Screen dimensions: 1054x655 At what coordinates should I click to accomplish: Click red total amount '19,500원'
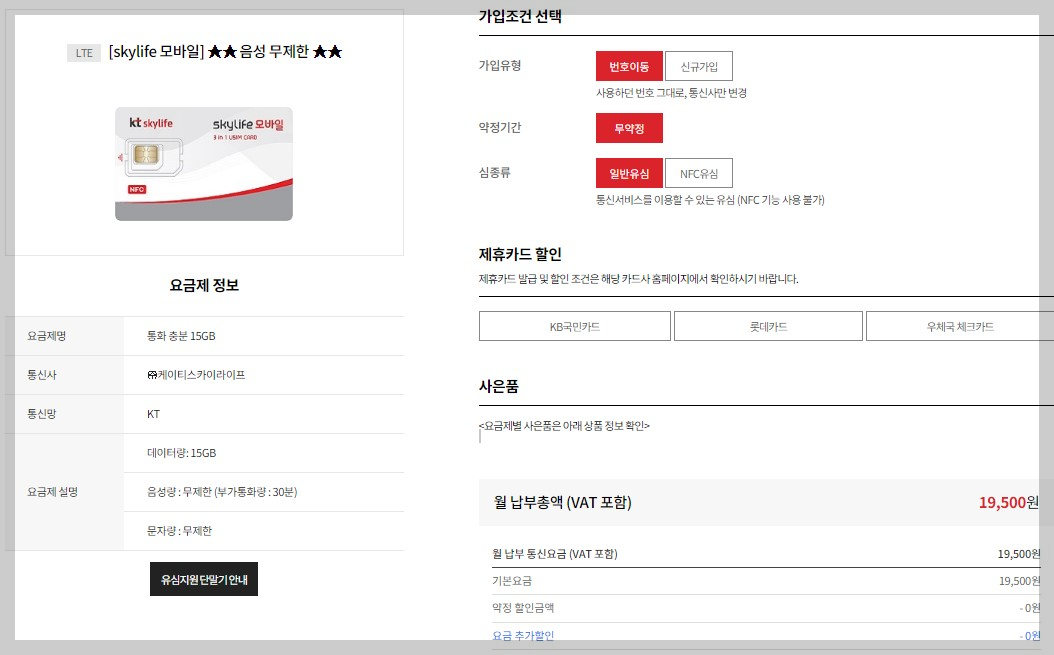(x=1008, y=502)
